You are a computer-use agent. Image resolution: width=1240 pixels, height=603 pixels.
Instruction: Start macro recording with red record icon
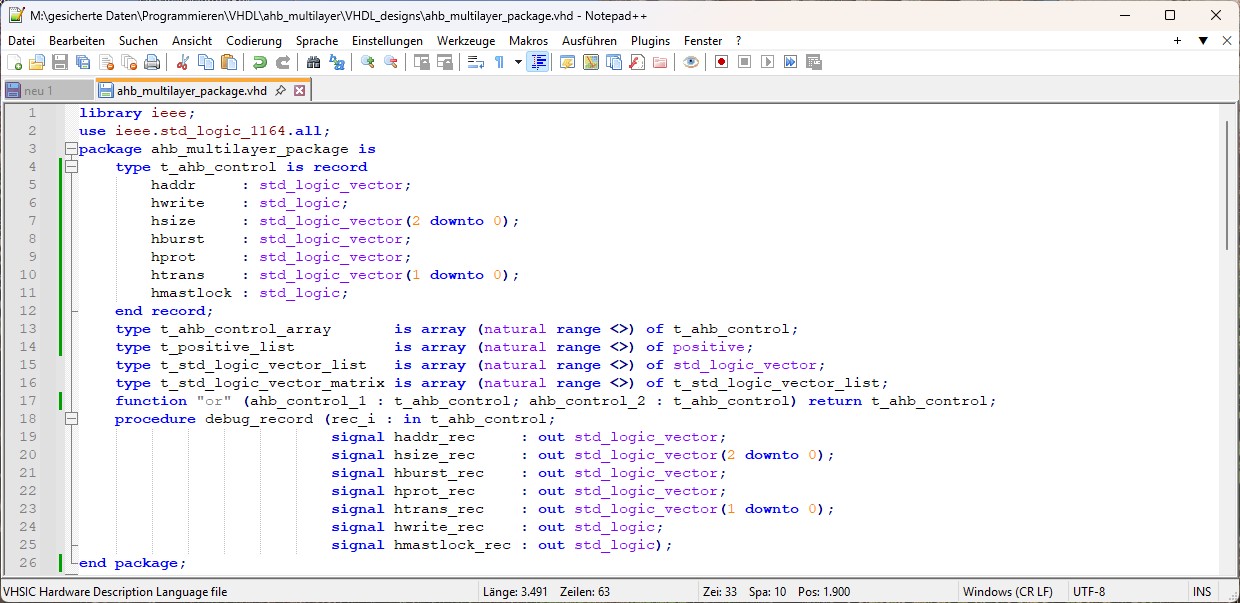tap(721, 62)
